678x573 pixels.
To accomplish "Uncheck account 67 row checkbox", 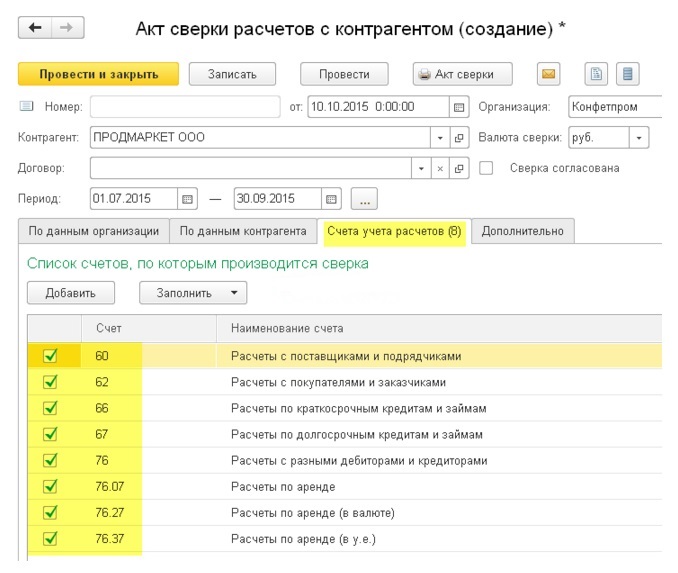I will click(x=50, y=434).
